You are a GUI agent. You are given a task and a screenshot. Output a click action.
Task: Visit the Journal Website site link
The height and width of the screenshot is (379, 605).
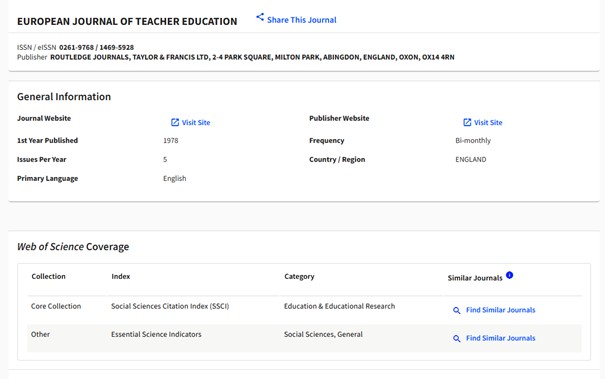tap(196, 123)
